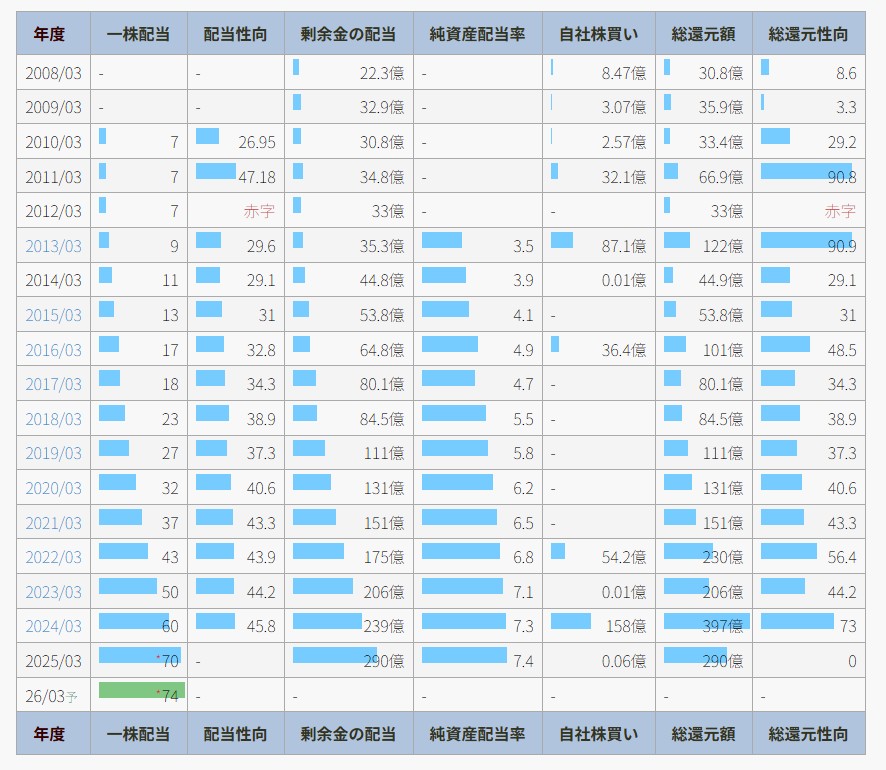The image size is (886, 770).
Task: Click the 73 total return ratio
Action: (848, 627)
